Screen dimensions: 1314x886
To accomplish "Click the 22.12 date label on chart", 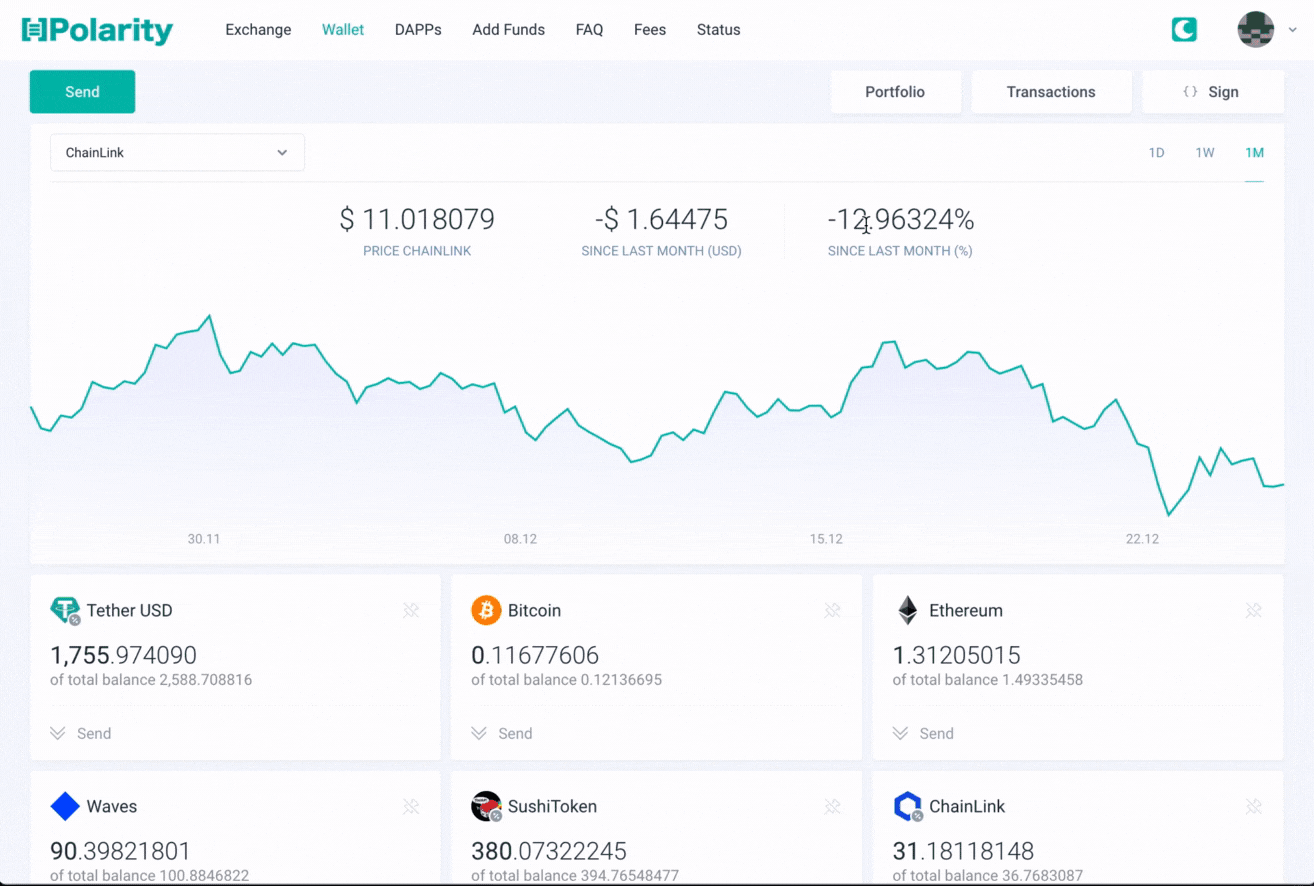I will (1142, 539).
